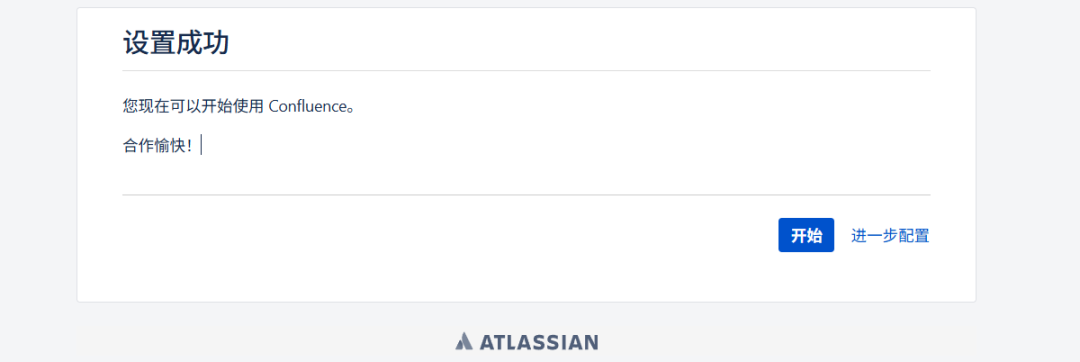
Task: Click empty white space below 合作愉快 text
Action: click(344, 175)
